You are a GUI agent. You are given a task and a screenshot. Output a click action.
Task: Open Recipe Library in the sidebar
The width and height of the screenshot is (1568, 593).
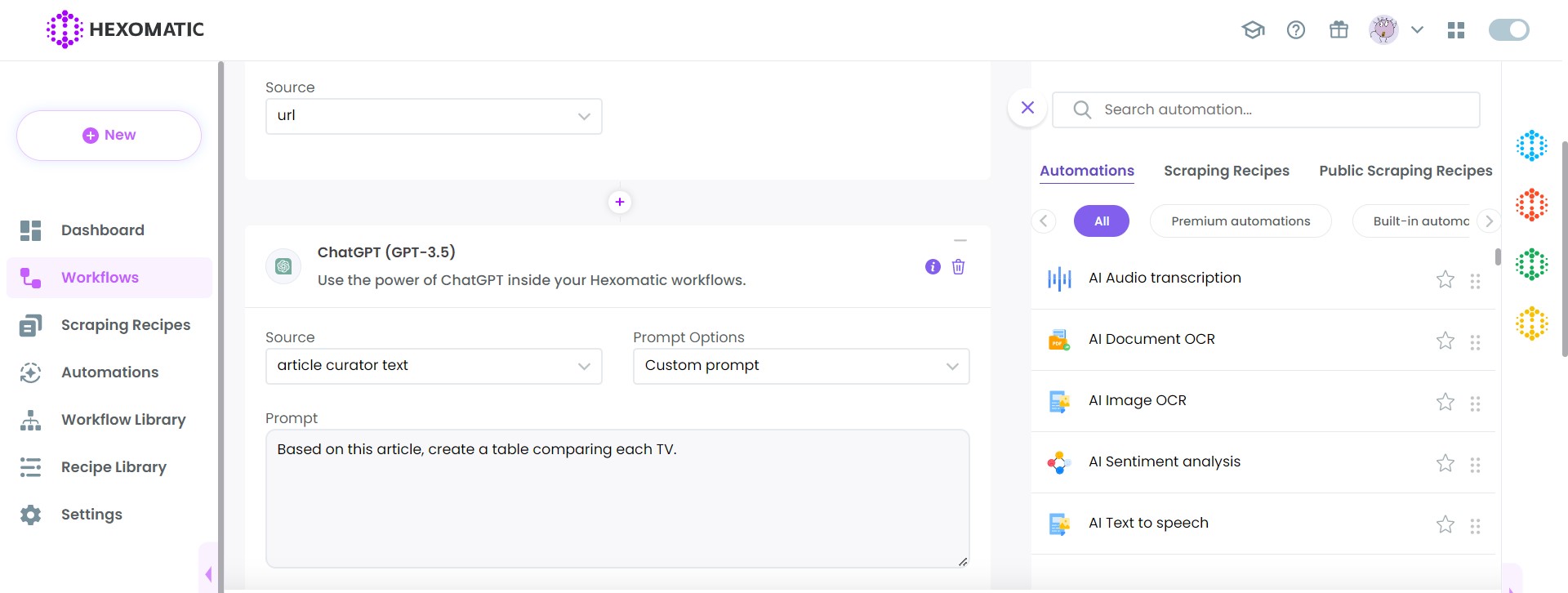[x=109, y=467]
